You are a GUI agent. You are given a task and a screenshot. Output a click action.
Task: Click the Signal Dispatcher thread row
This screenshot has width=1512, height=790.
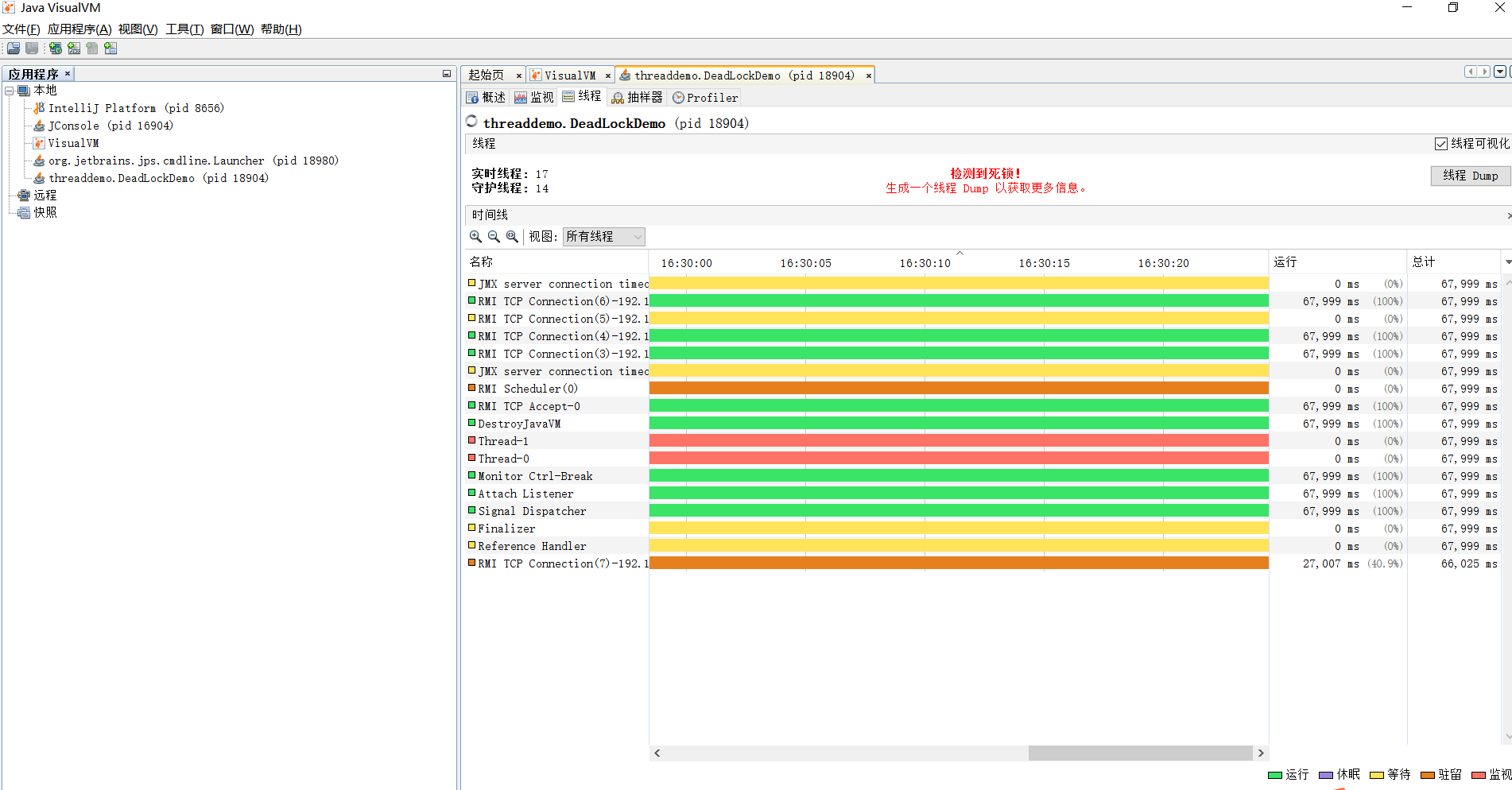coord(983,511)
